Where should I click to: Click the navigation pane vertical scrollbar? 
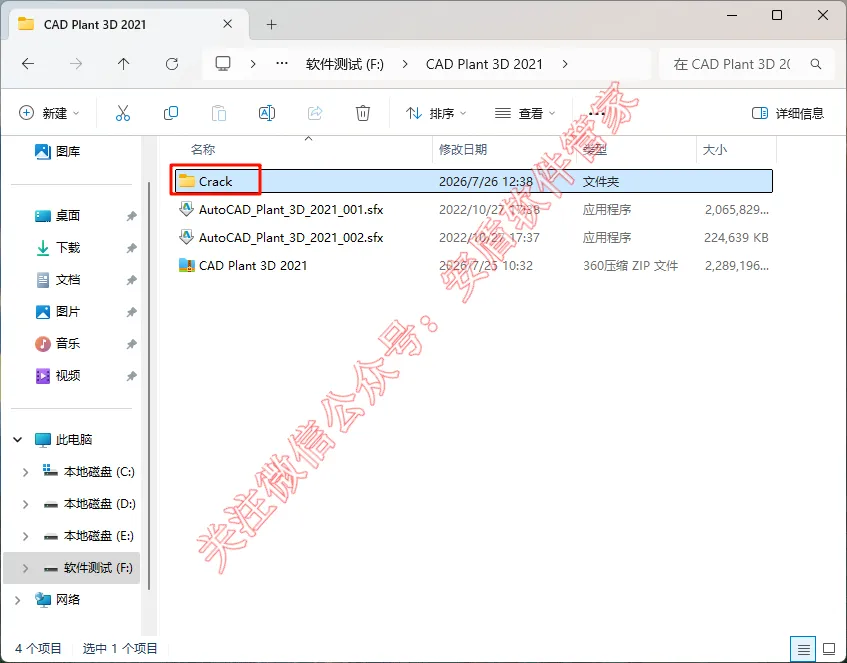click(x=149, y=386)
